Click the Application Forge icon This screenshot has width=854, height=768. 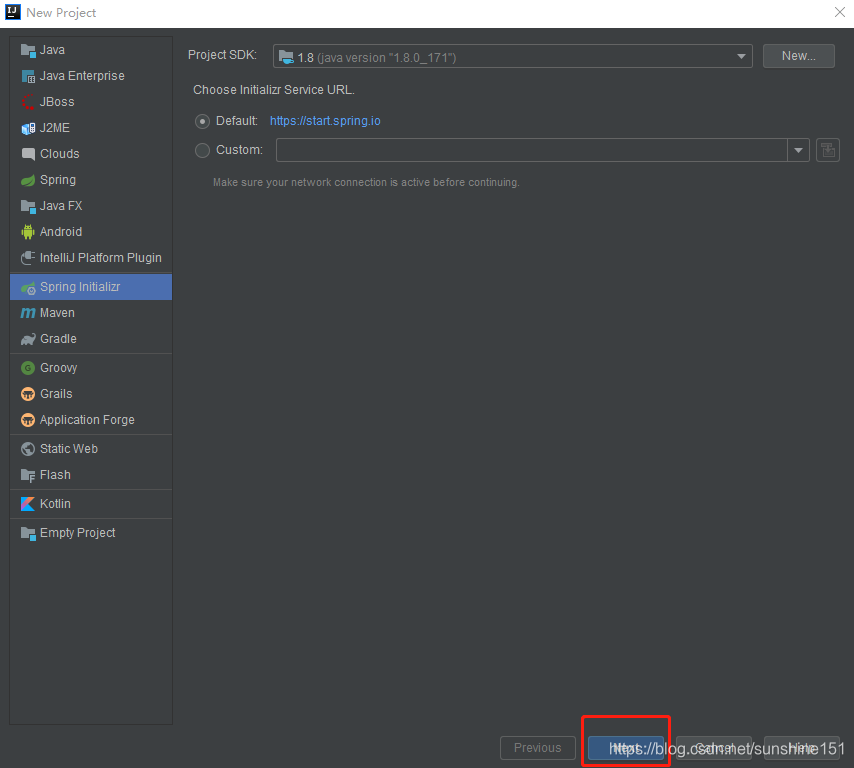pos(28,420)
